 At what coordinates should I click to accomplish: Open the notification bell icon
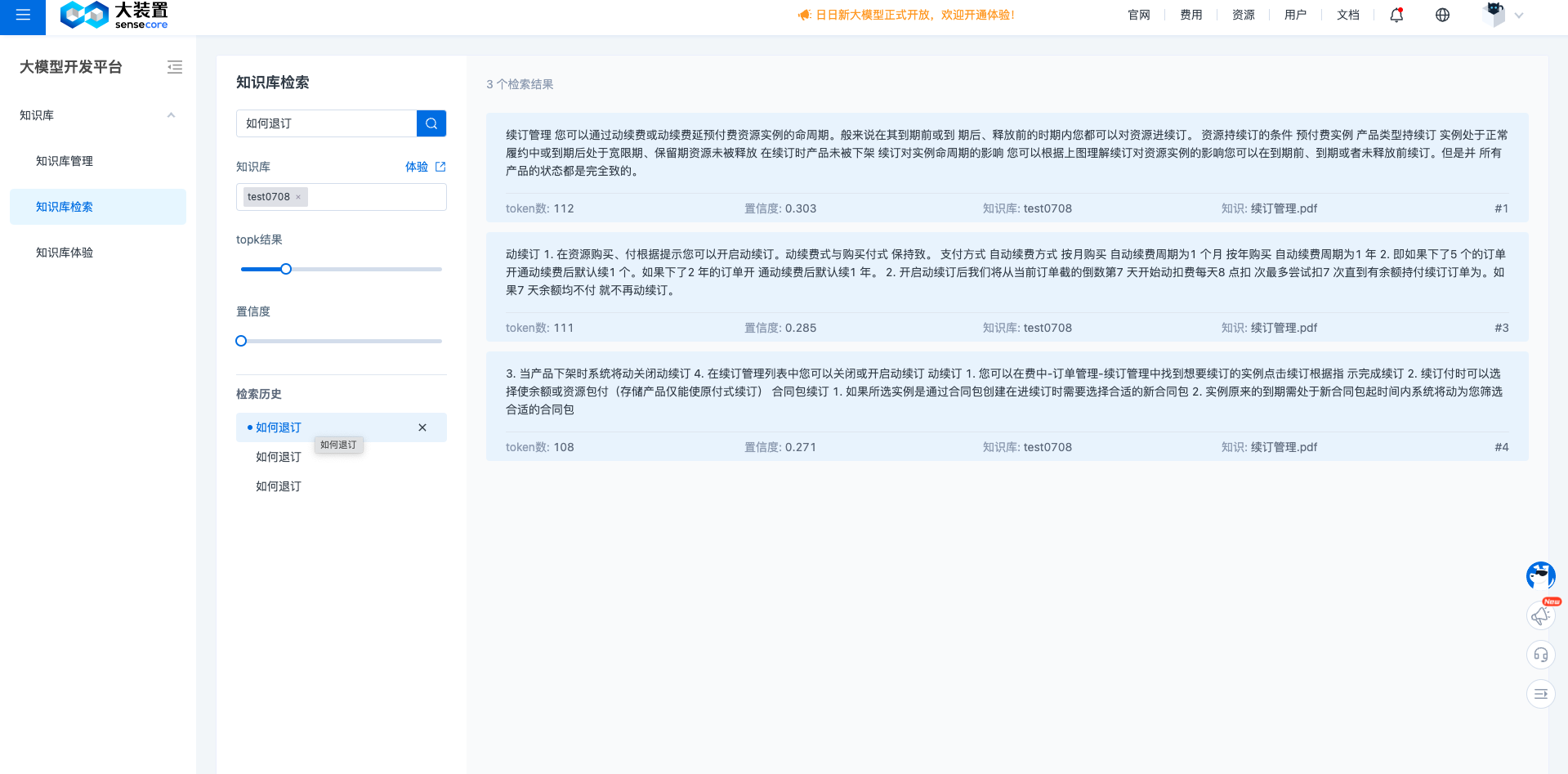pyautogui.click(x=1396, y=15)
